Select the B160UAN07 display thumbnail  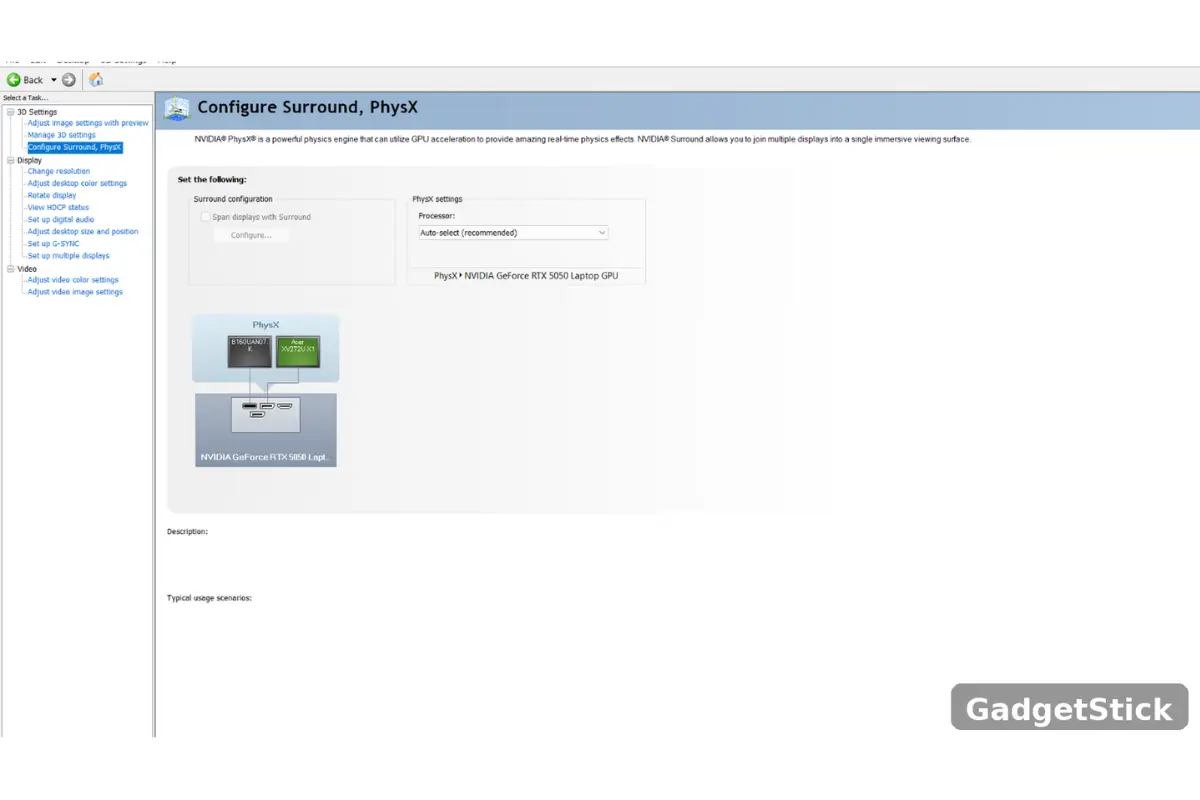[248, 351]
